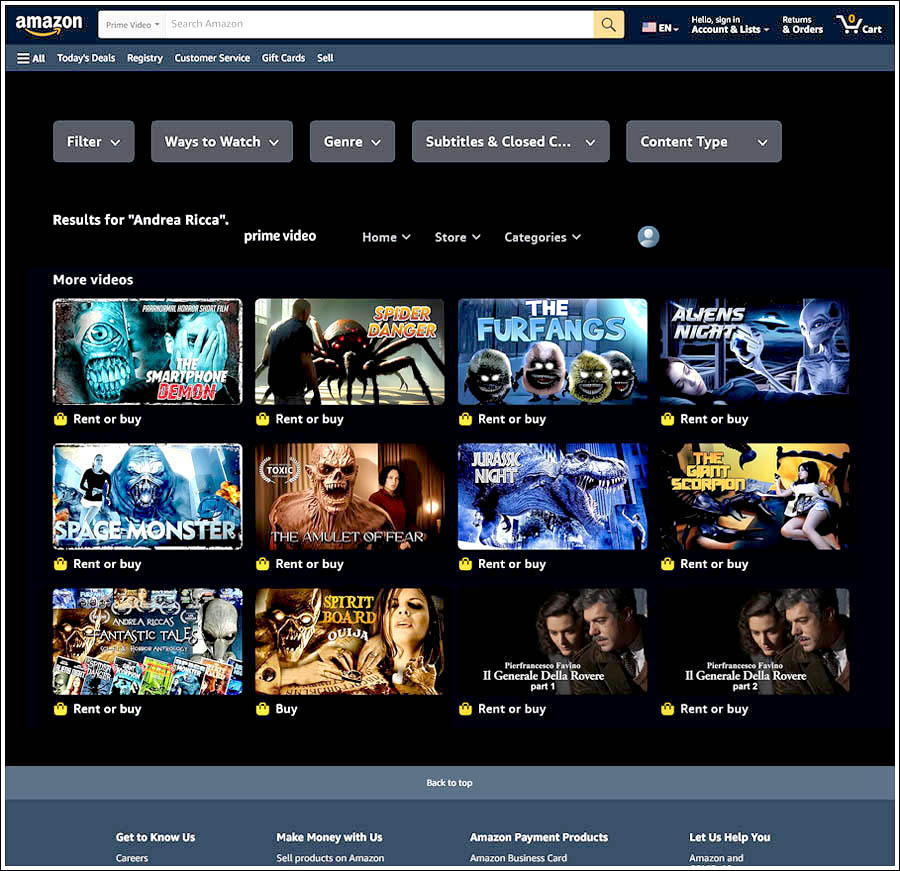Open The Amulet of Fear thumbnail

(350, 496)
